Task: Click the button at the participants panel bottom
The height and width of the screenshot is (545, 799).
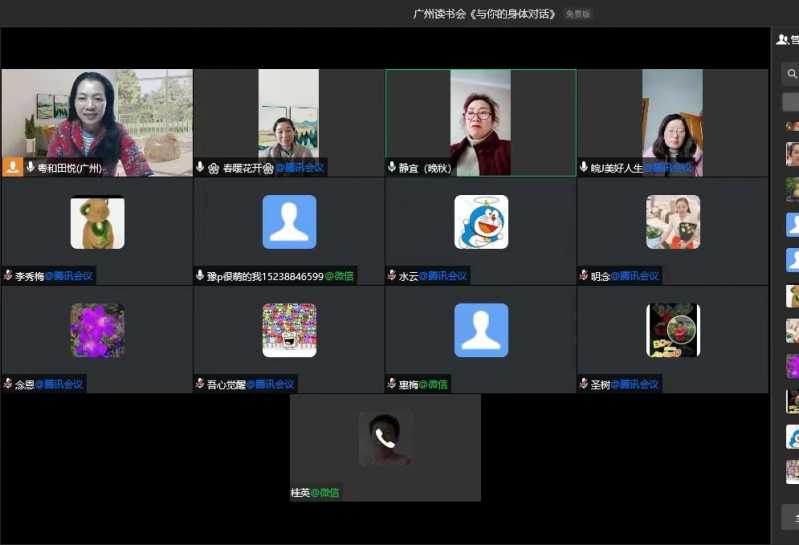Action: [790, 517]
